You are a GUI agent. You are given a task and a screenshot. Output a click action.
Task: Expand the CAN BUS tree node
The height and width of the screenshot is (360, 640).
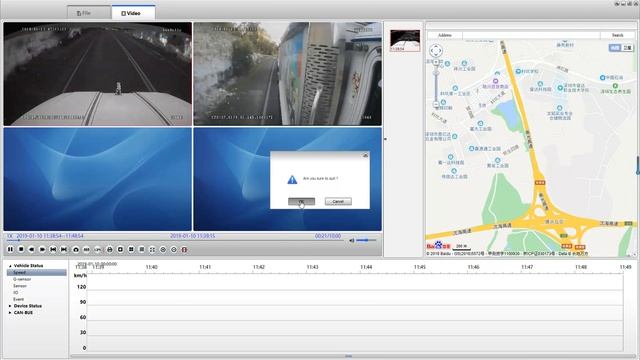(x=10, y=313)
